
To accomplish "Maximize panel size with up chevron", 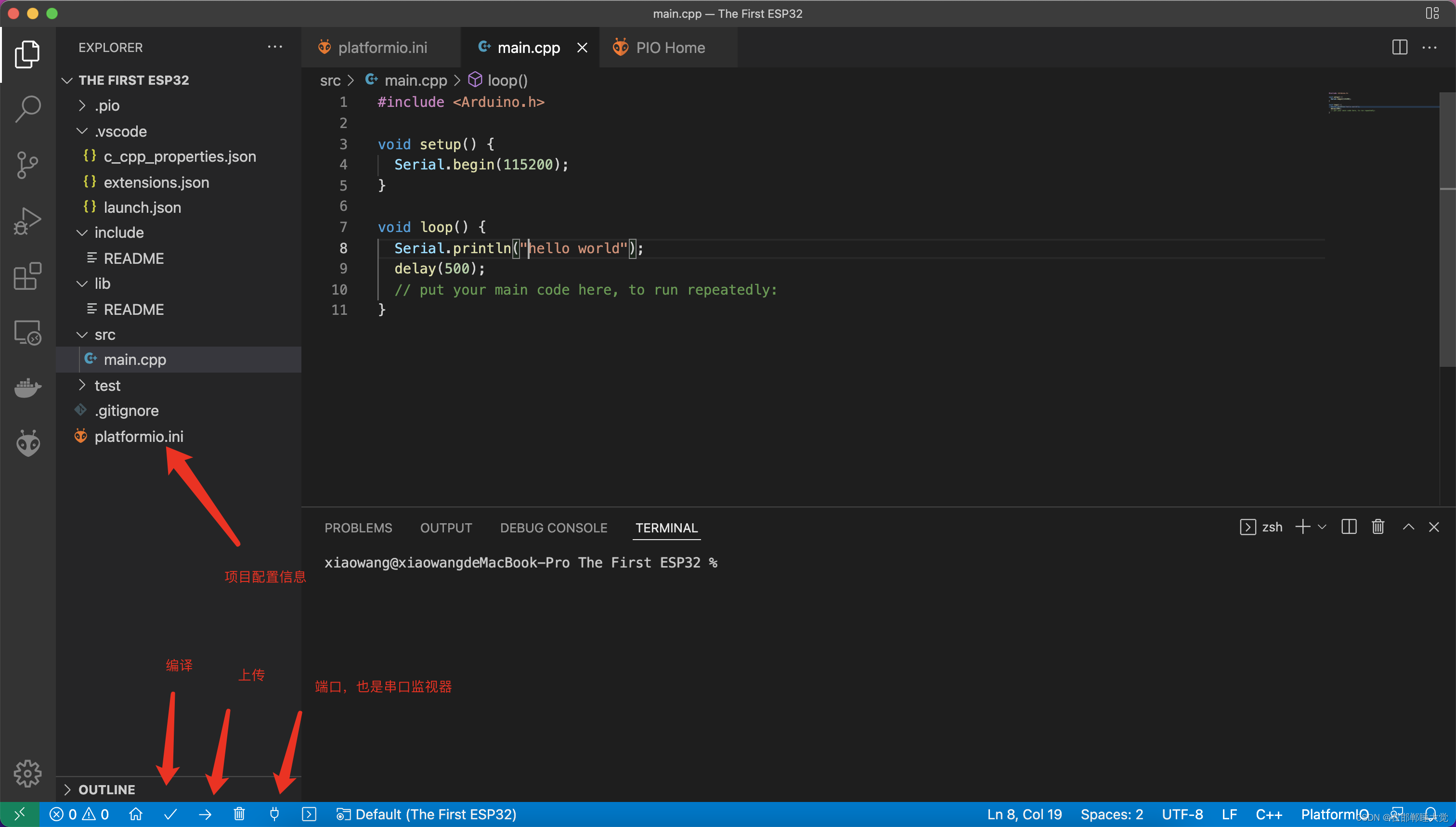I will (1408, 527).
